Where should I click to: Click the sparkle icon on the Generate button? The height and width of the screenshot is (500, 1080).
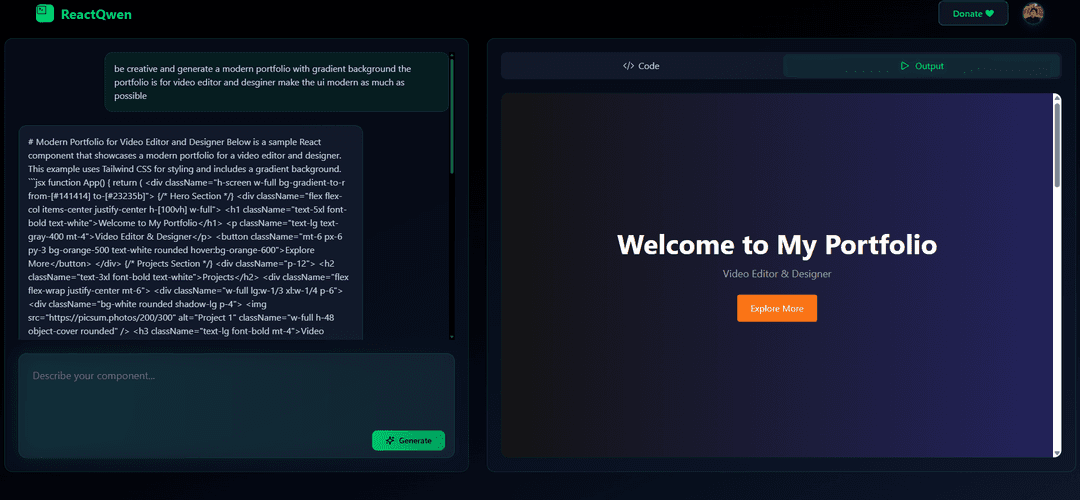click(x=389, y=441)
